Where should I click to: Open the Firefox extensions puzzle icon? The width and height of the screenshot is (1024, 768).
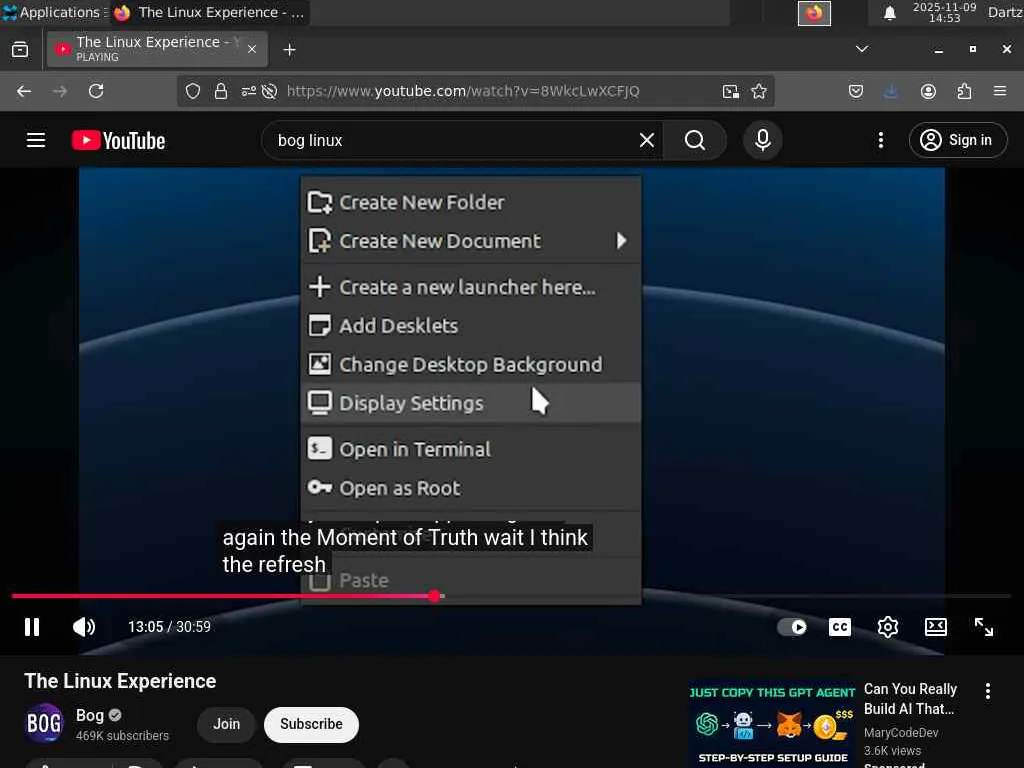[x=964, y=91]
